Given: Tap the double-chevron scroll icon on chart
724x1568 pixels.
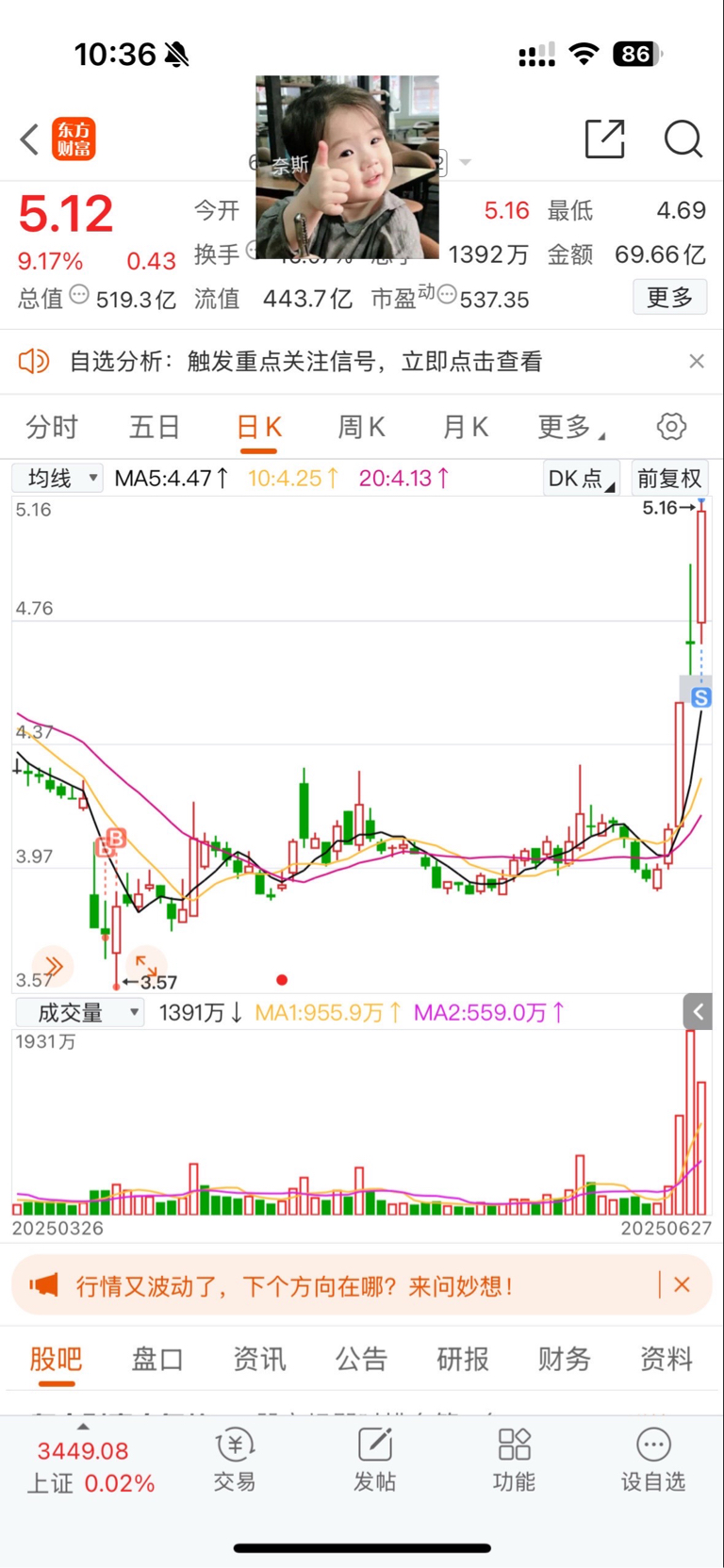Looking at the screenshot, I should click(x=53, y=966).
